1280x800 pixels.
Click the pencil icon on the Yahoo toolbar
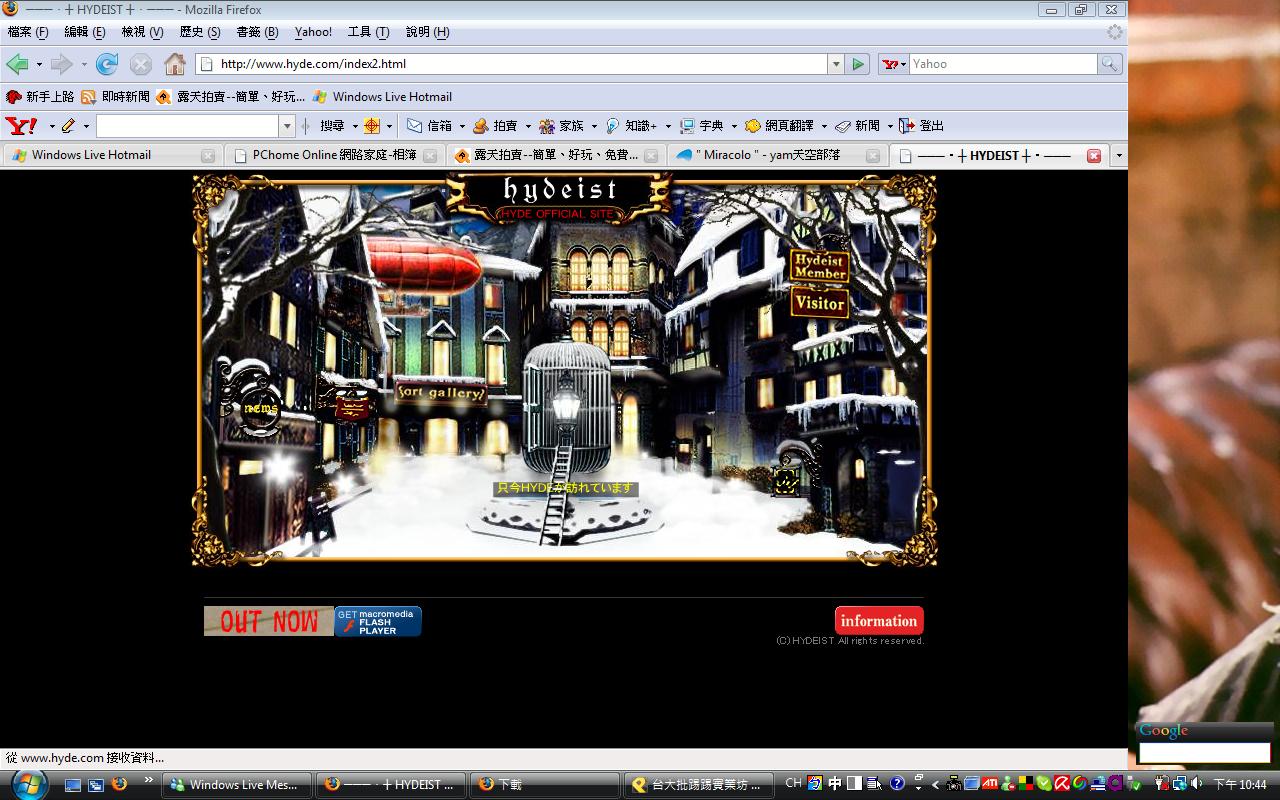[x=68, y=126]
